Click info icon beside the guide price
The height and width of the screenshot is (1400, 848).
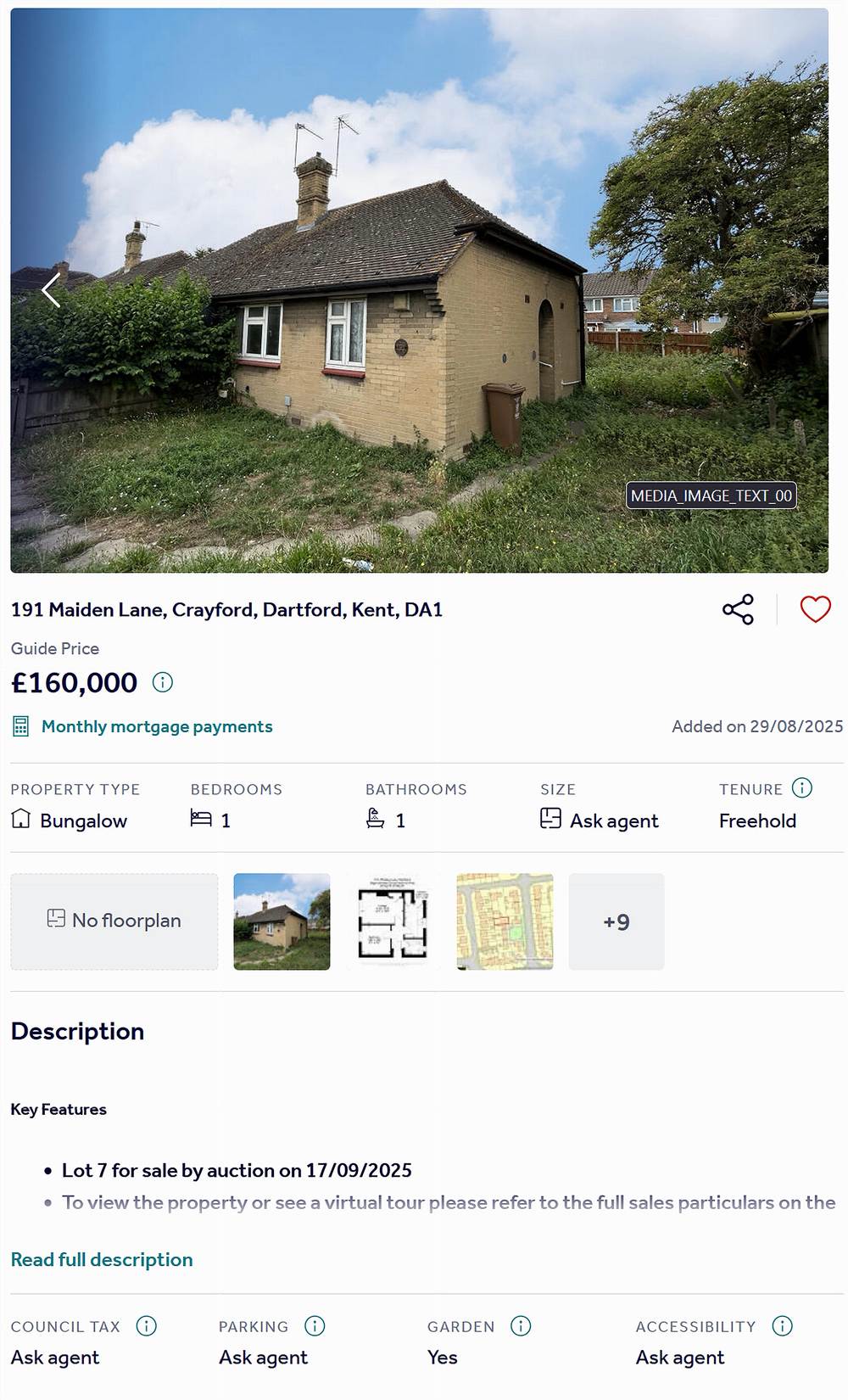(162, 682)
